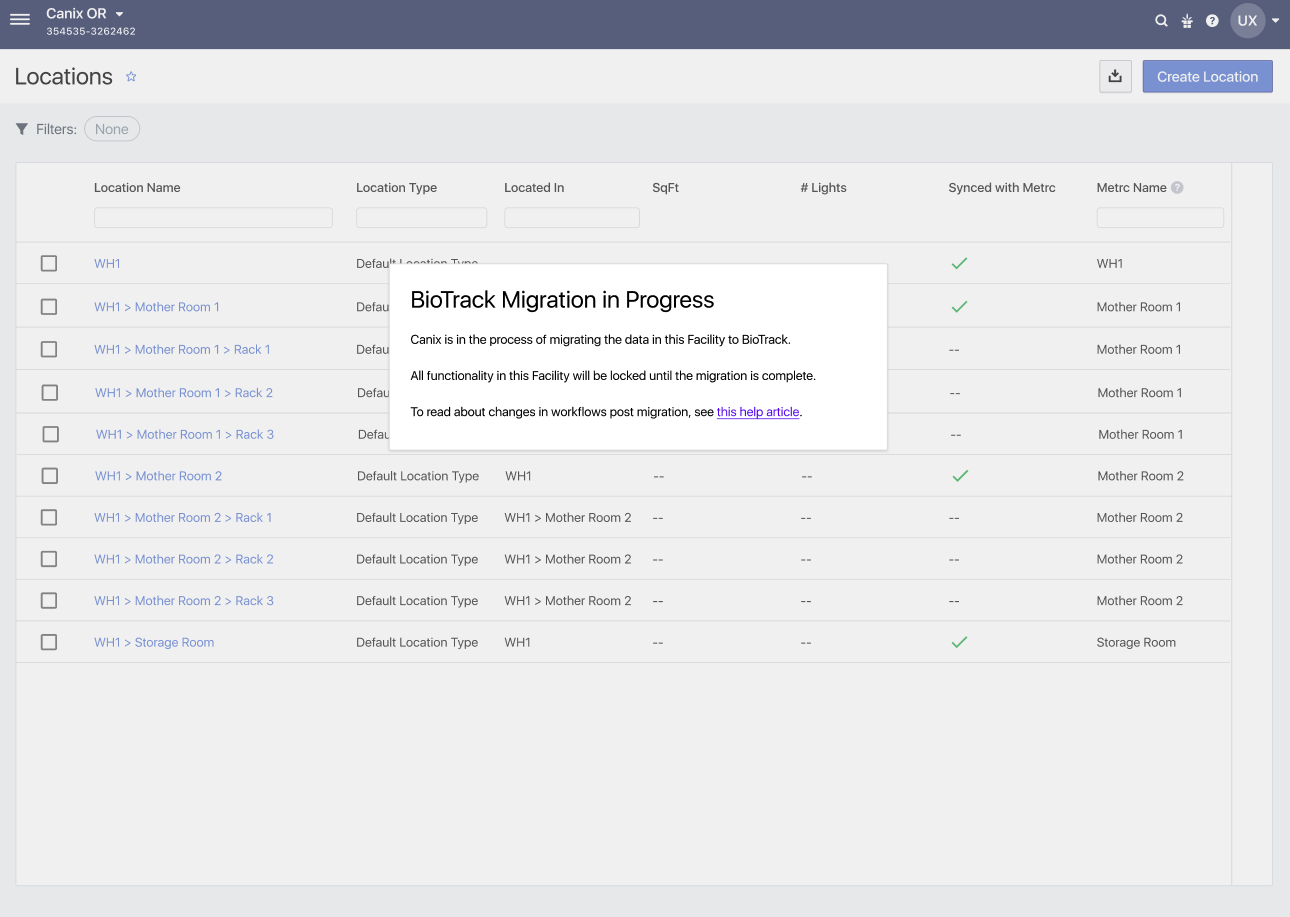Sort by Located In column header
The height and width of the screenshot is (917, 1290).
point(534,187)
